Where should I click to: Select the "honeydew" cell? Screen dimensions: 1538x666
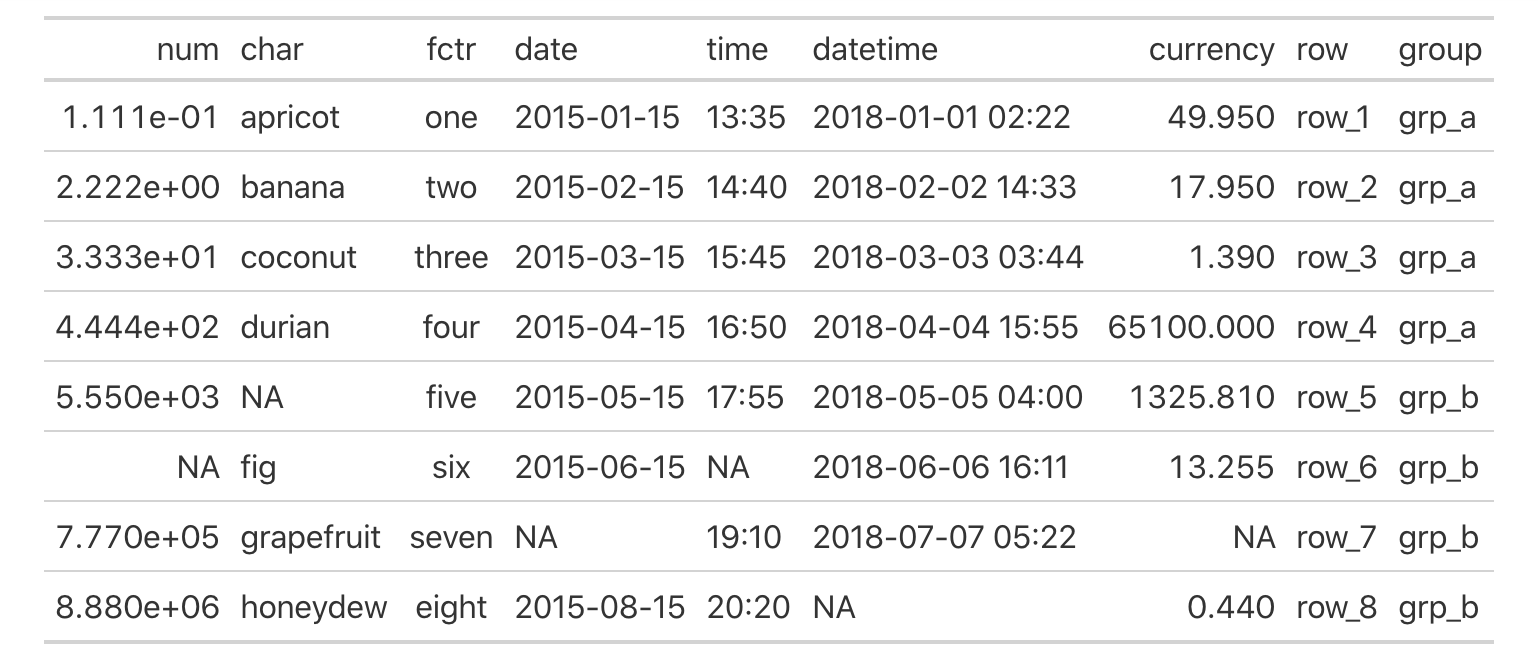tap(313, 608)
